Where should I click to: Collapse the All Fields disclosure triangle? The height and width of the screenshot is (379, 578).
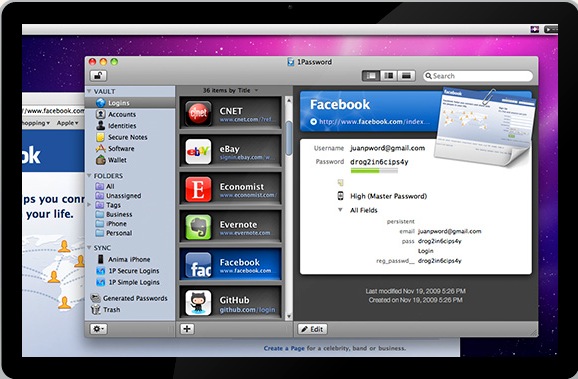(340, 210)
